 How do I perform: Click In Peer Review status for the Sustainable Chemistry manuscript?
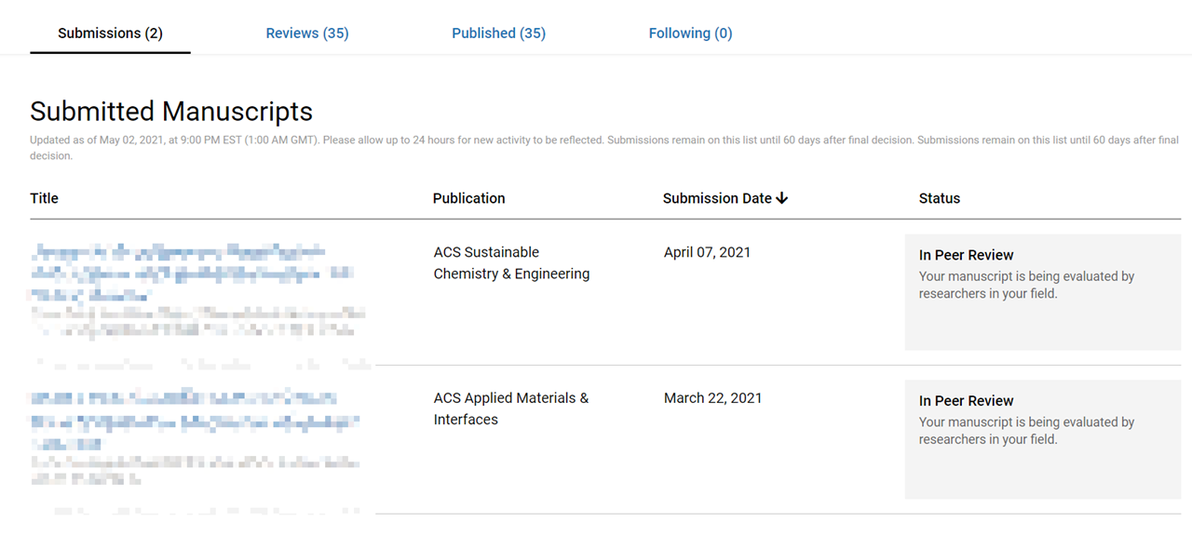[966, 255]
